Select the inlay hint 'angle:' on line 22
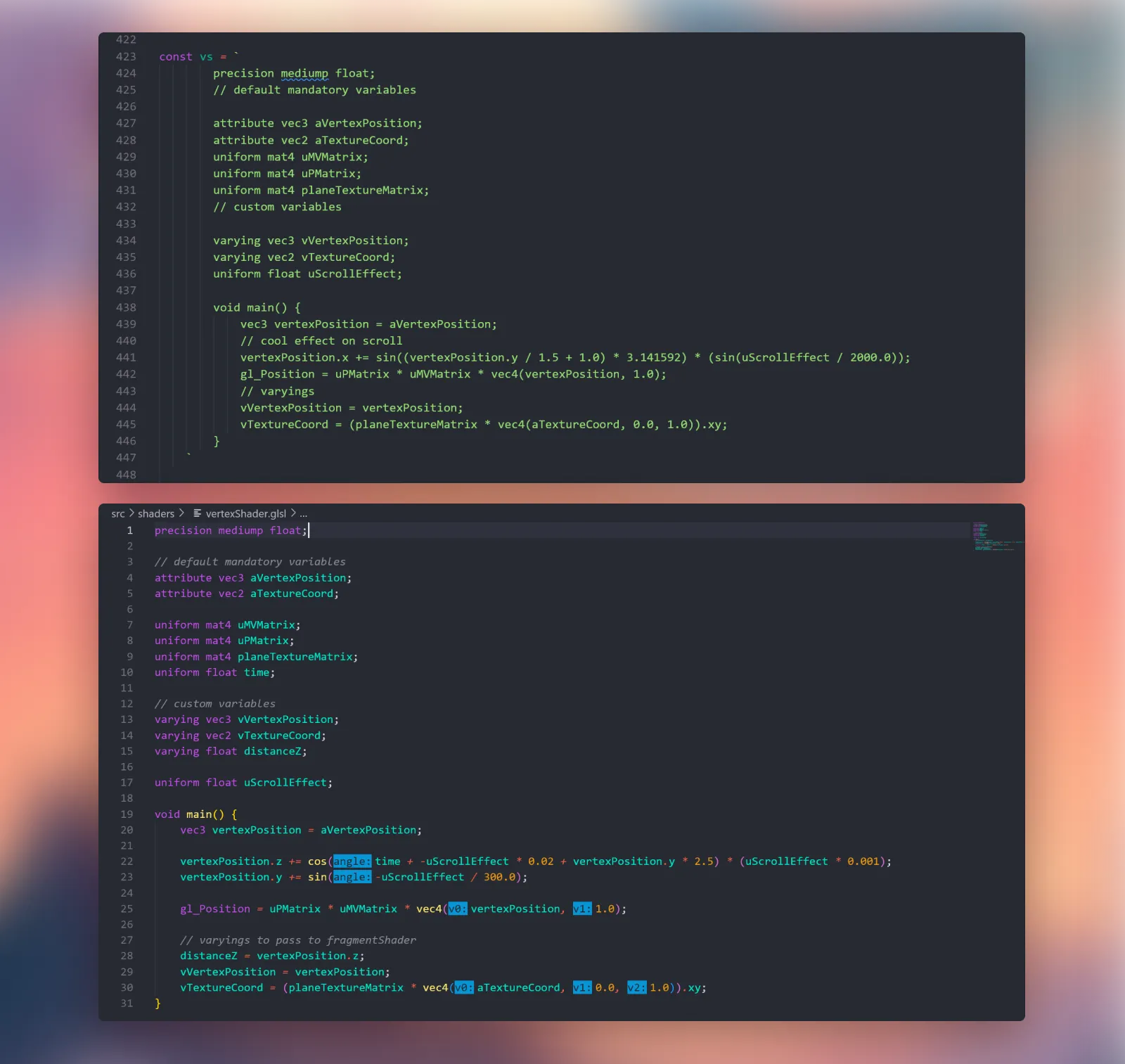The height and width of the screenshot is (1064, 1125). pyautogui.click(x=352, y=861)
